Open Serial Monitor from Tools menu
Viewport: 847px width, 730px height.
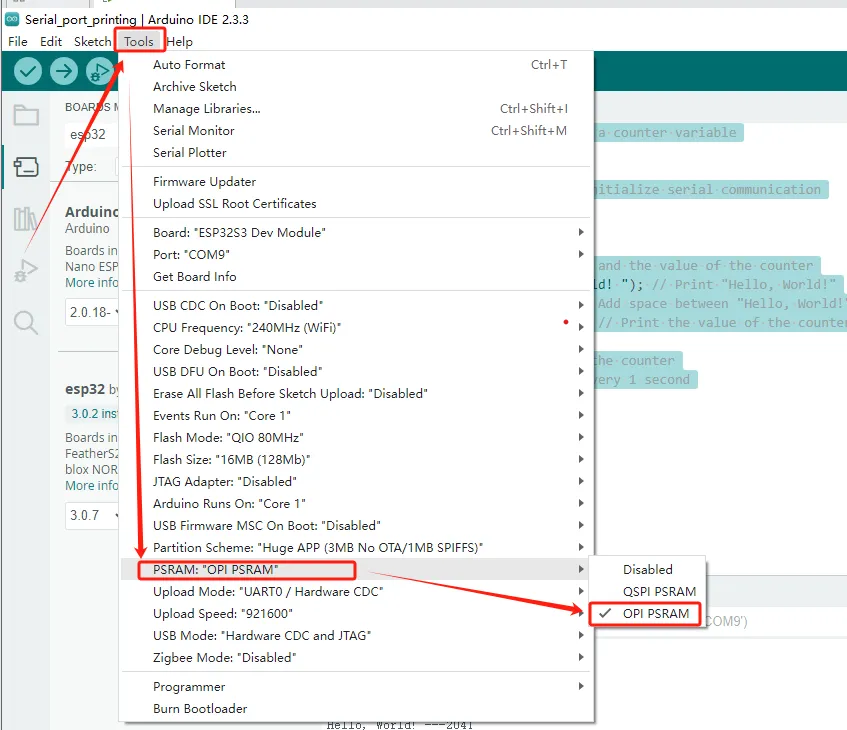pyautogui.click(x=357, y=131)
